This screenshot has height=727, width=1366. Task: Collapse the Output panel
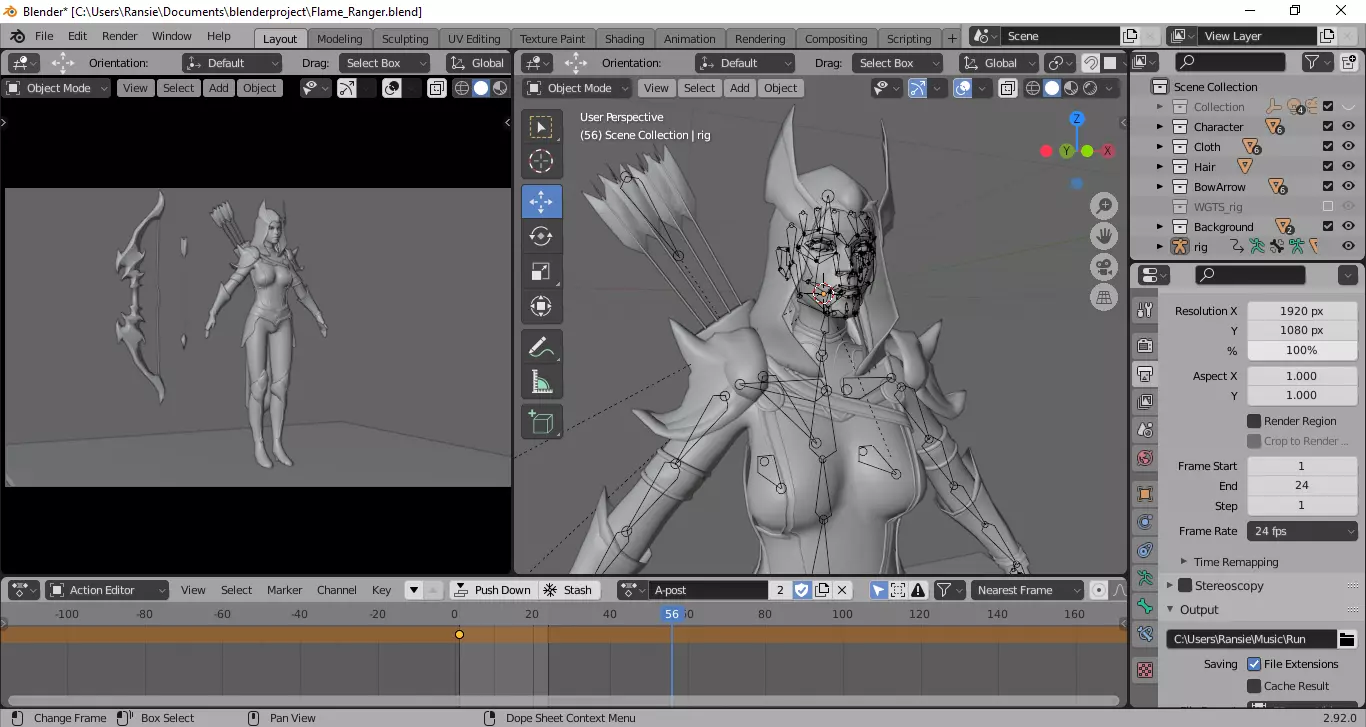click(x=1170, y=609)
